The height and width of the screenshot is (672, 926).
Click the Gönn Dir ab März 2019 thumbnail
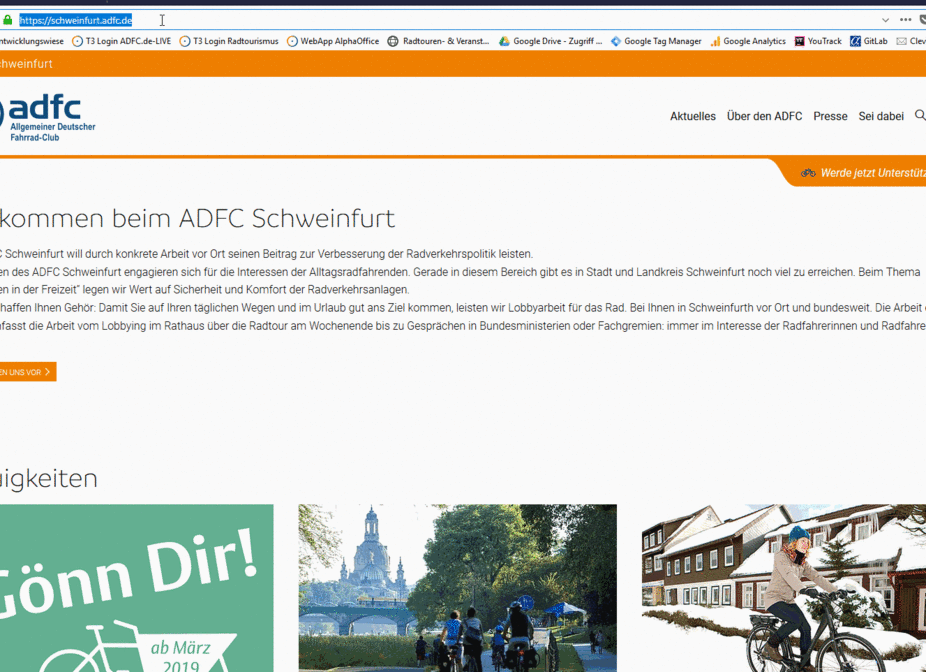(x=137, y=588)
